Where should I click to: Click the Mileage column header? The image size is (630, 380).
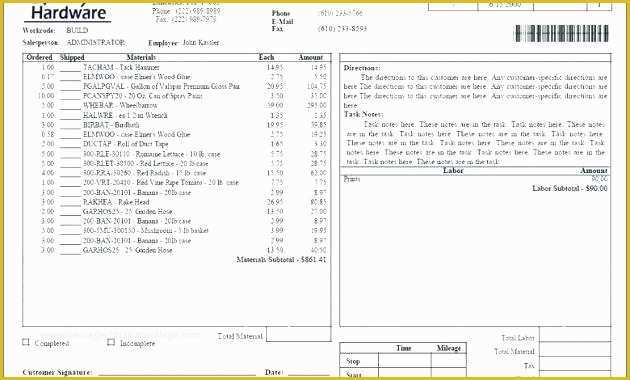click(x=449, y=348)
